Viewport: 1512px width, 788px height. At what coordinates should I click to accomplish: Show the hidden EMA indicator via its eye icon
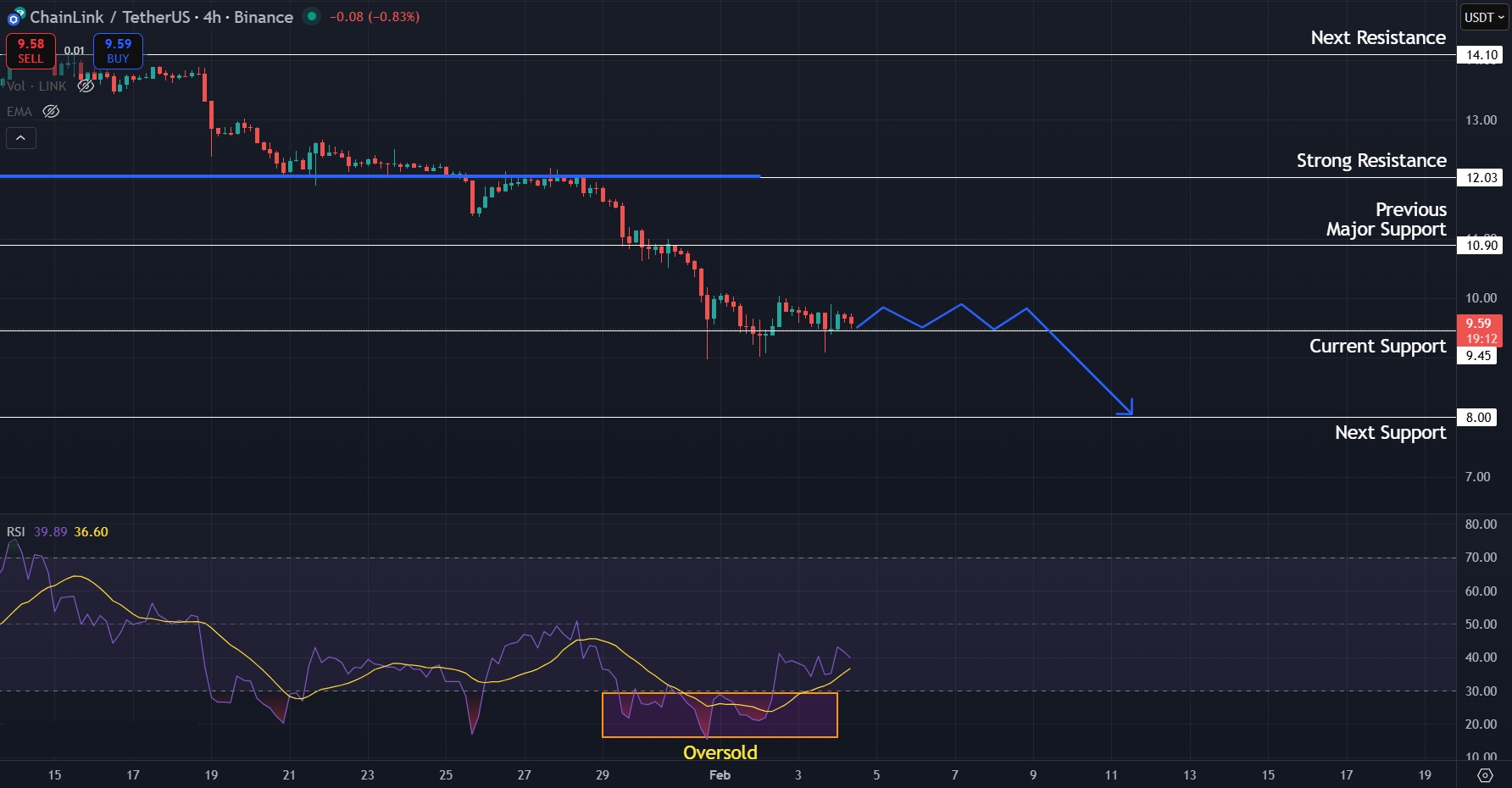[50, 111]
